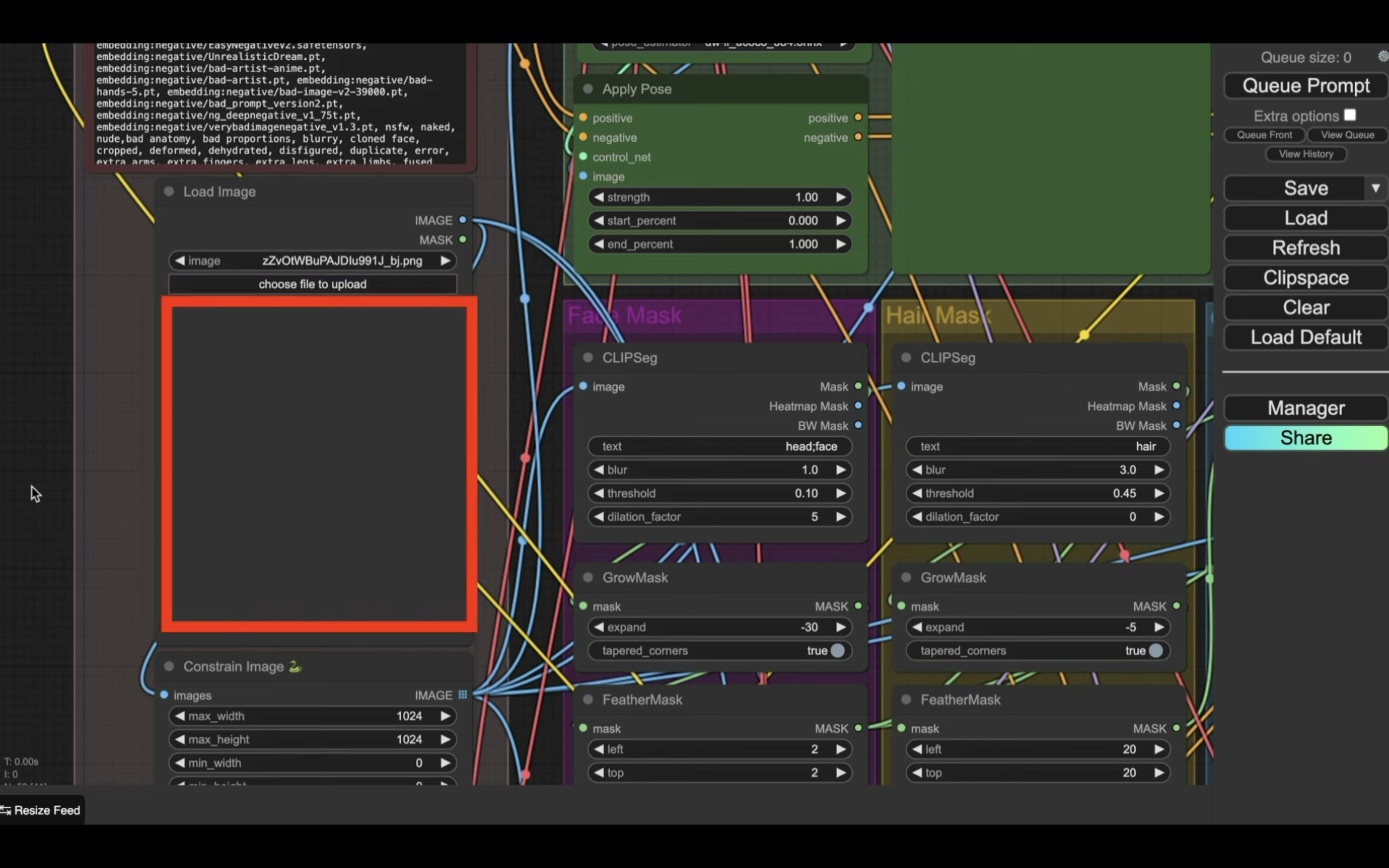Open the image file combo zZvOtWBuPAJDIu991J_bj.png
Viewport: 1389px width, 868px height.
pyautogui.click(x=313, y=260)
